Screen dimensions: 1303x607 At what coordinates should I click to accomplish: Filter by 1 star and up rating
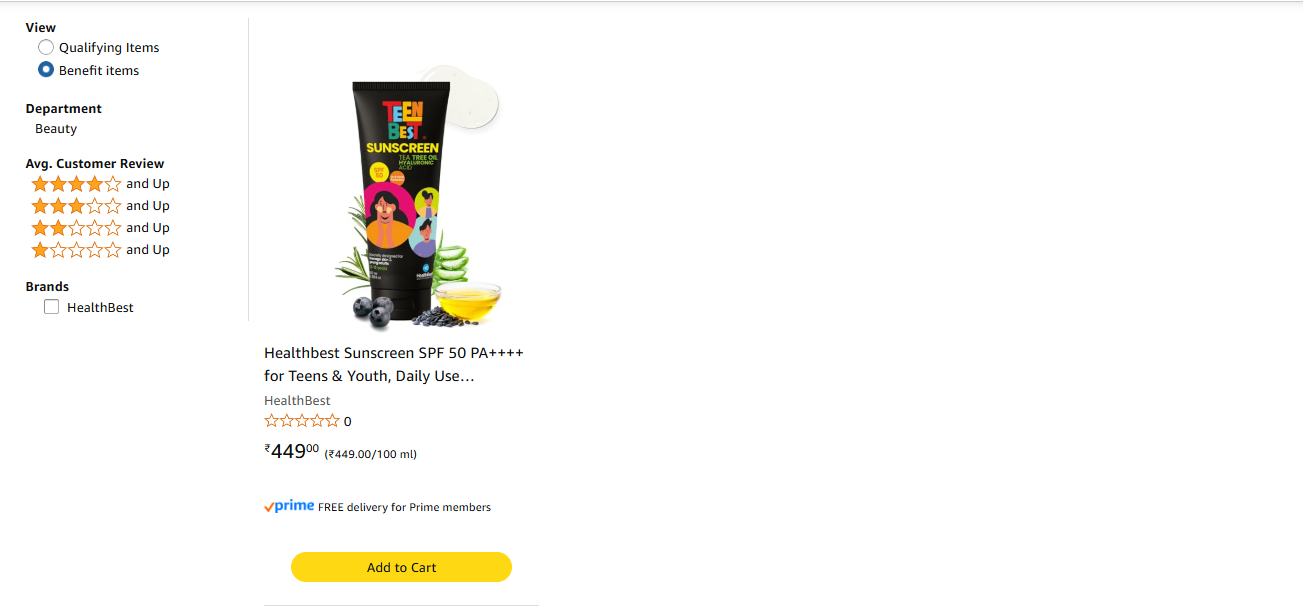tap(100, 250)
